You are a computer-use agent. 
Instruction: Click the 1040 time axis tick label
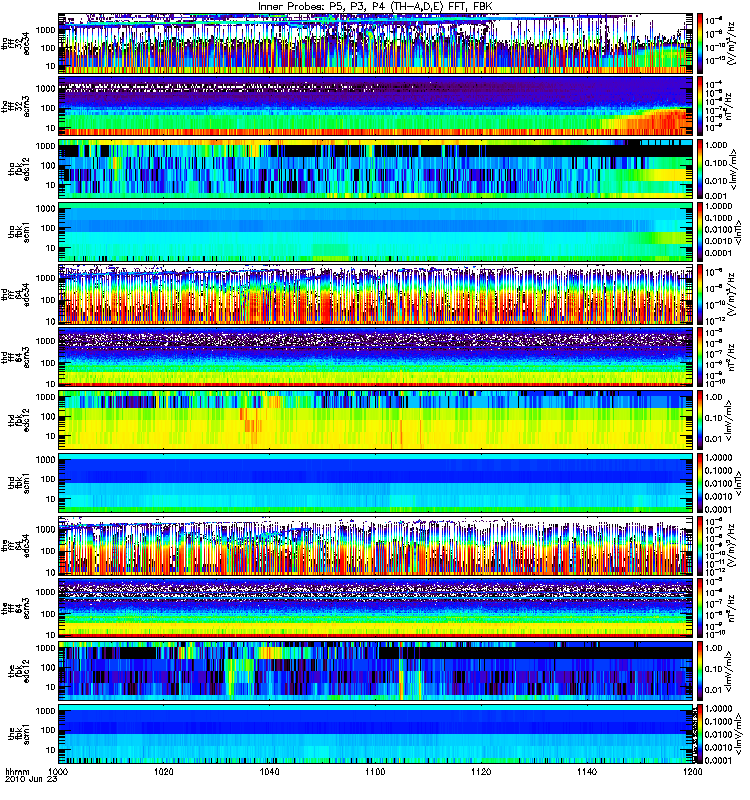tap(269, 771)
